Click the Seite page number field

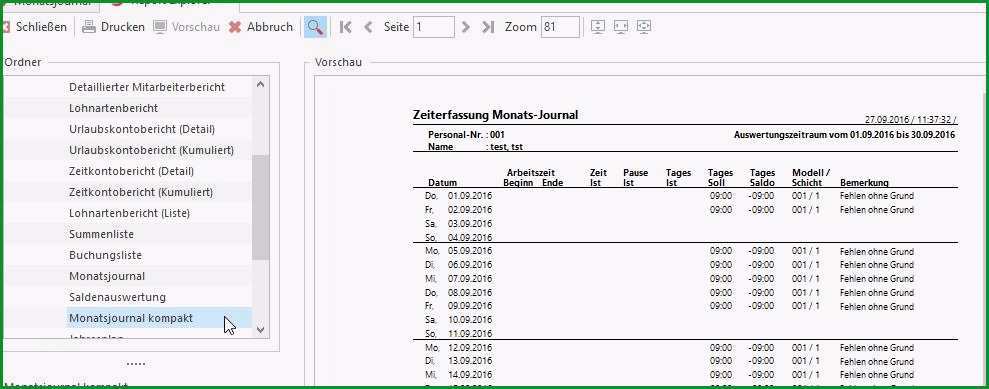click(434, 27)
